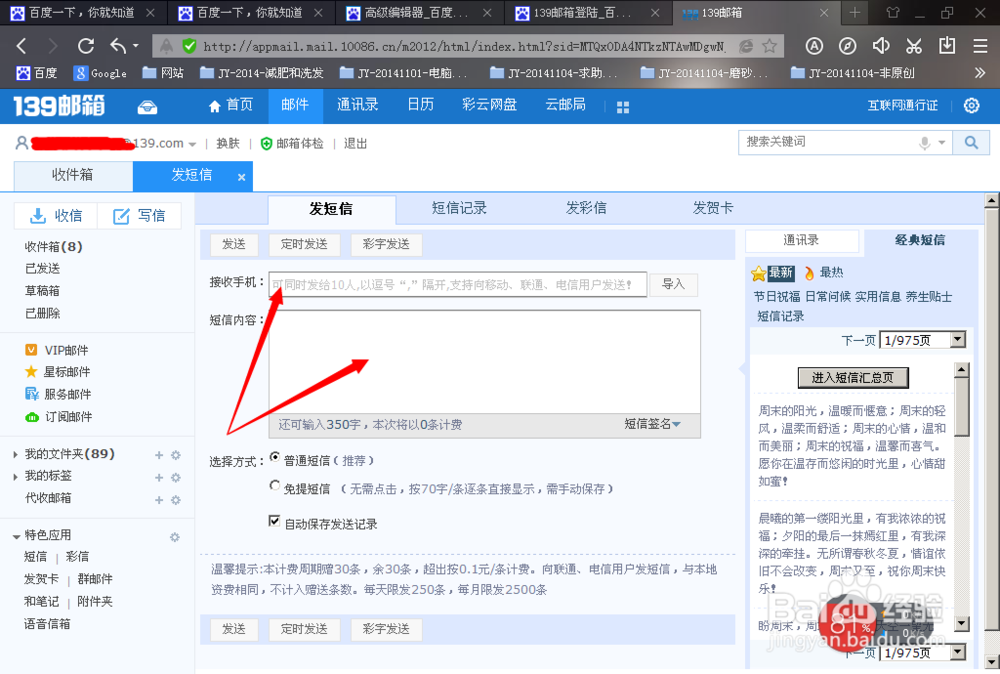Click the undo close-tab arrow icon
The height and width of the screenshot is (674, 1000).
pos(118,46)
